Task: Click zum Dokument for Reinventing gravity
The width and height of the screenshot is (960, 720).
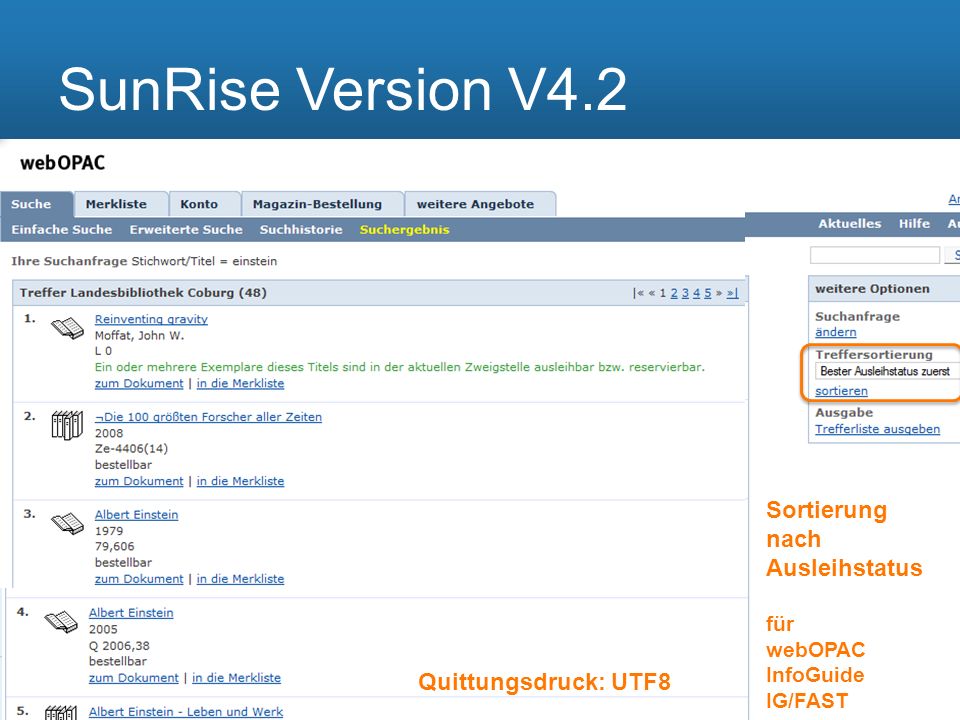Action: [139, 383]
